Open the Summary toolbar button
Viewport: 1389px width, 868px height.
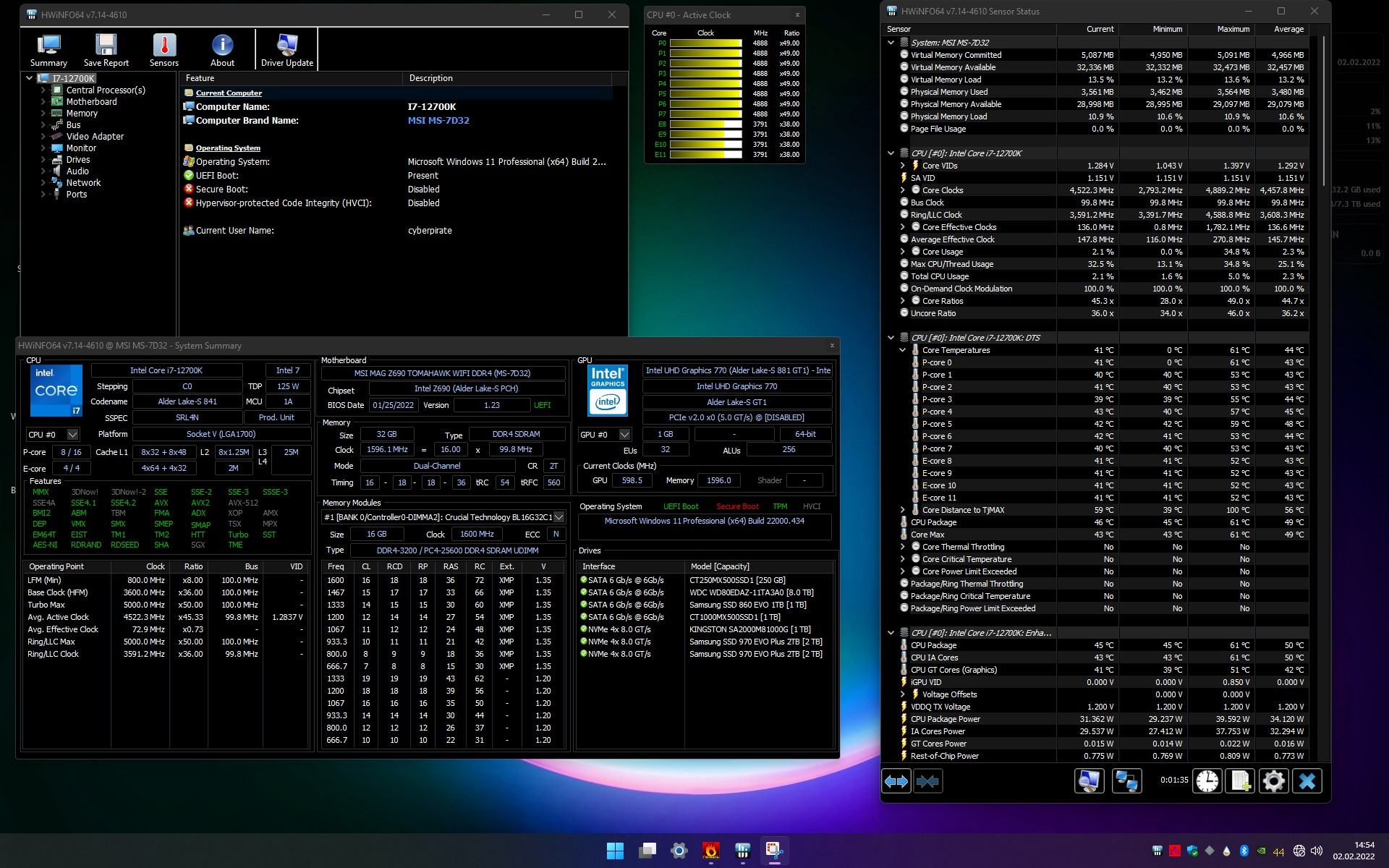click(48, 50)
